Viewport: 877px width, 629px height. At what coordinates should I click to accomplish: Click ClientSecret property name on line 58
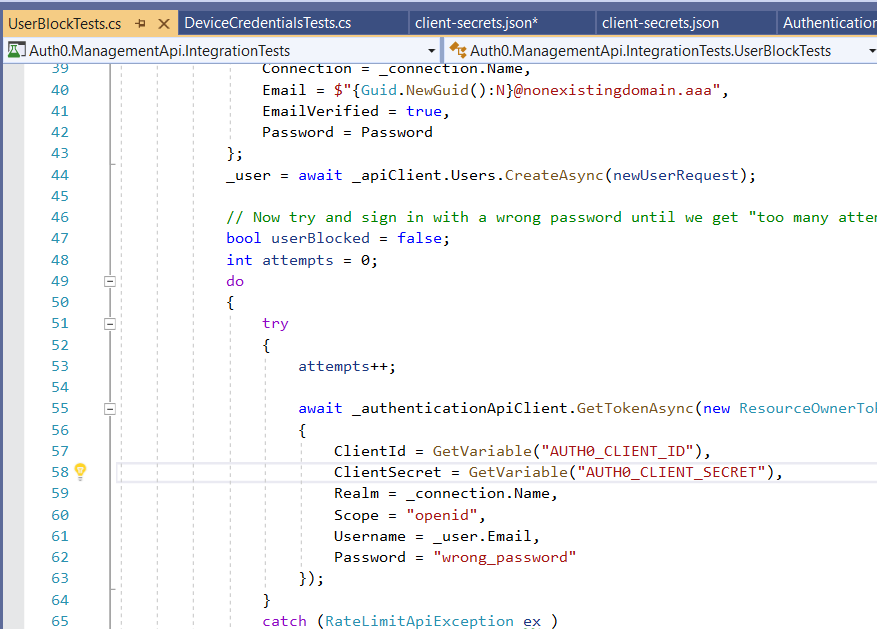pyautogui.click(x=388, y=472)
